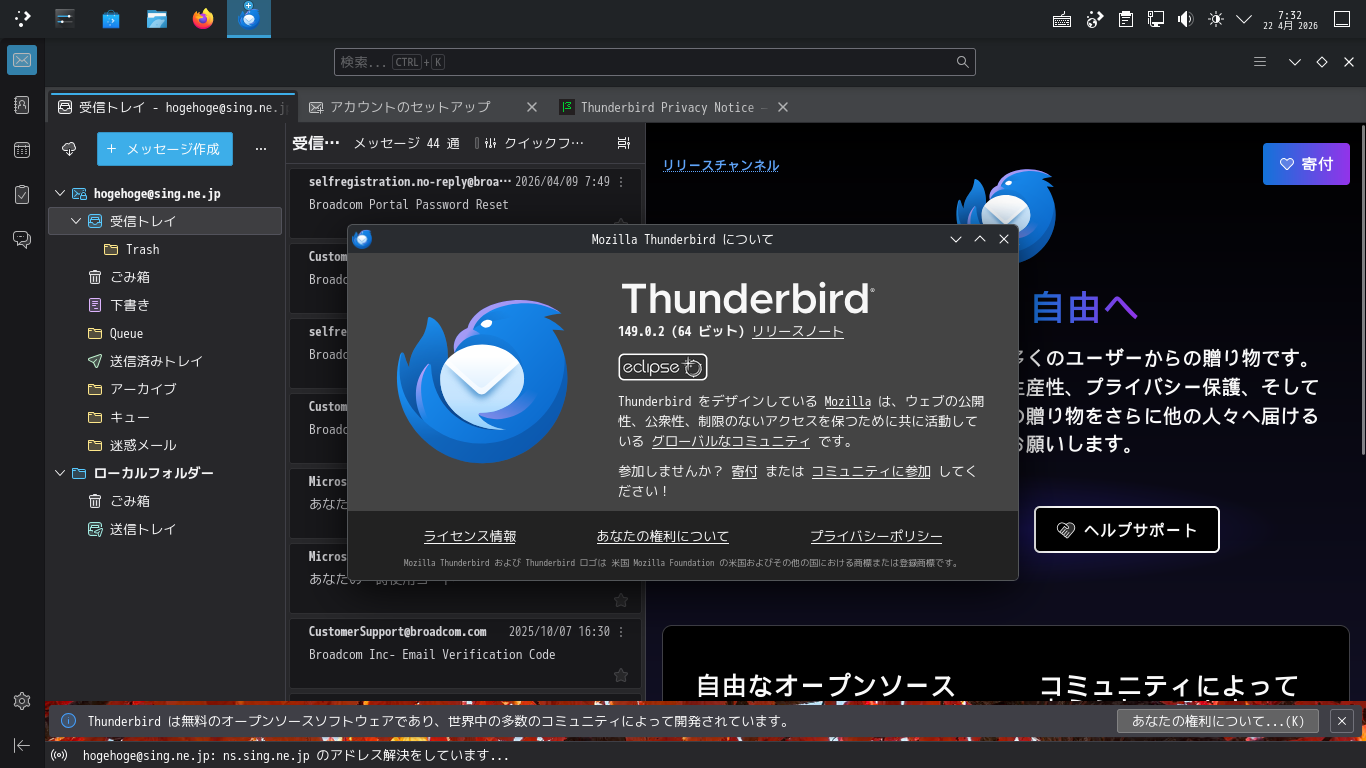Image resolution: width=1366 pixels, height=768 pixels.
Task: Switch to the アカウントのセットアップ tab
Action: [x=410, y=107]
